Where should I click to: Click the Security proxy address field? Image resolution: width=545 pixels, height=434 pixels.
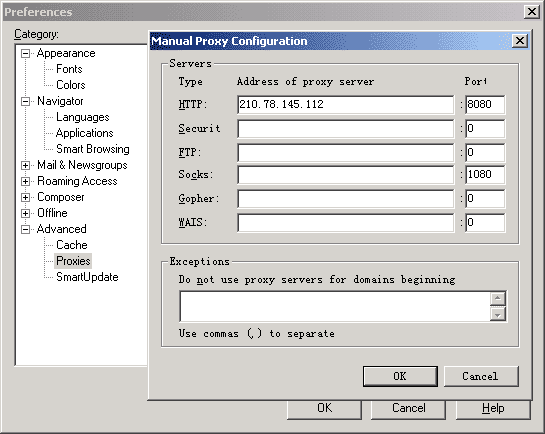(x=345, y=129)
